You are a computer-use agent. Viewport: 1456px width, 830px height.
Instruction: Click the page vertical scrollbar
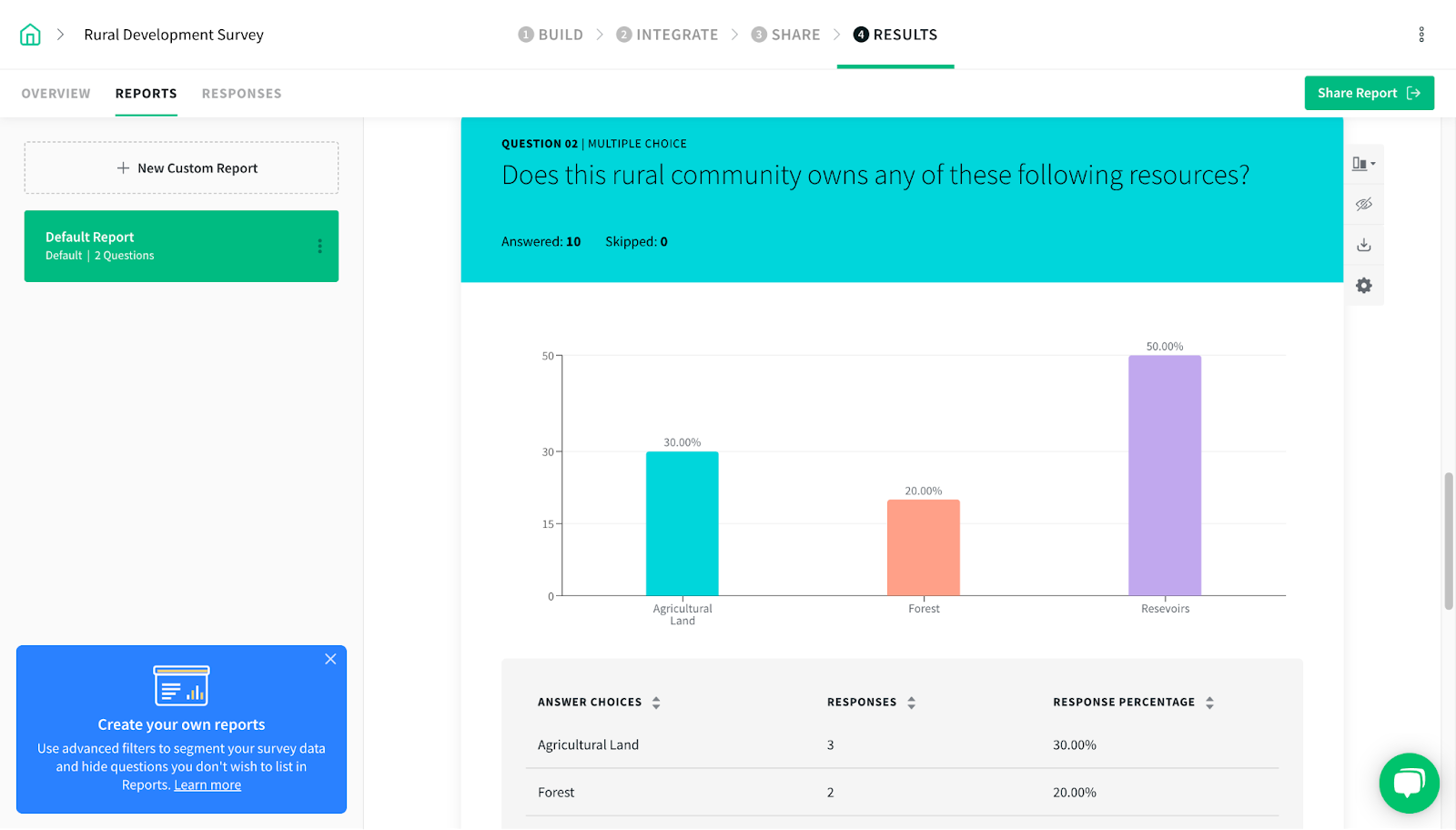(x=1449, y=542)
